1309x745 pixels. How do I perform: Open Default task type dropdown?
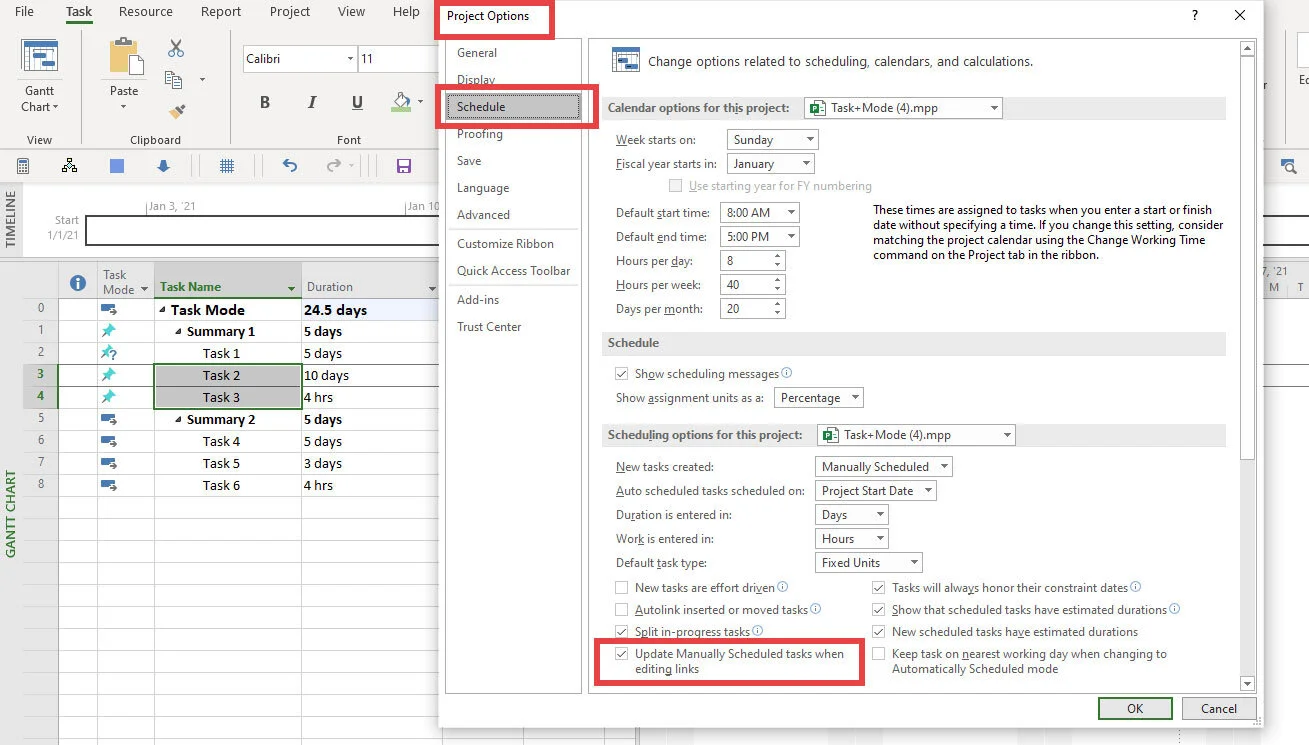(868, 563)
